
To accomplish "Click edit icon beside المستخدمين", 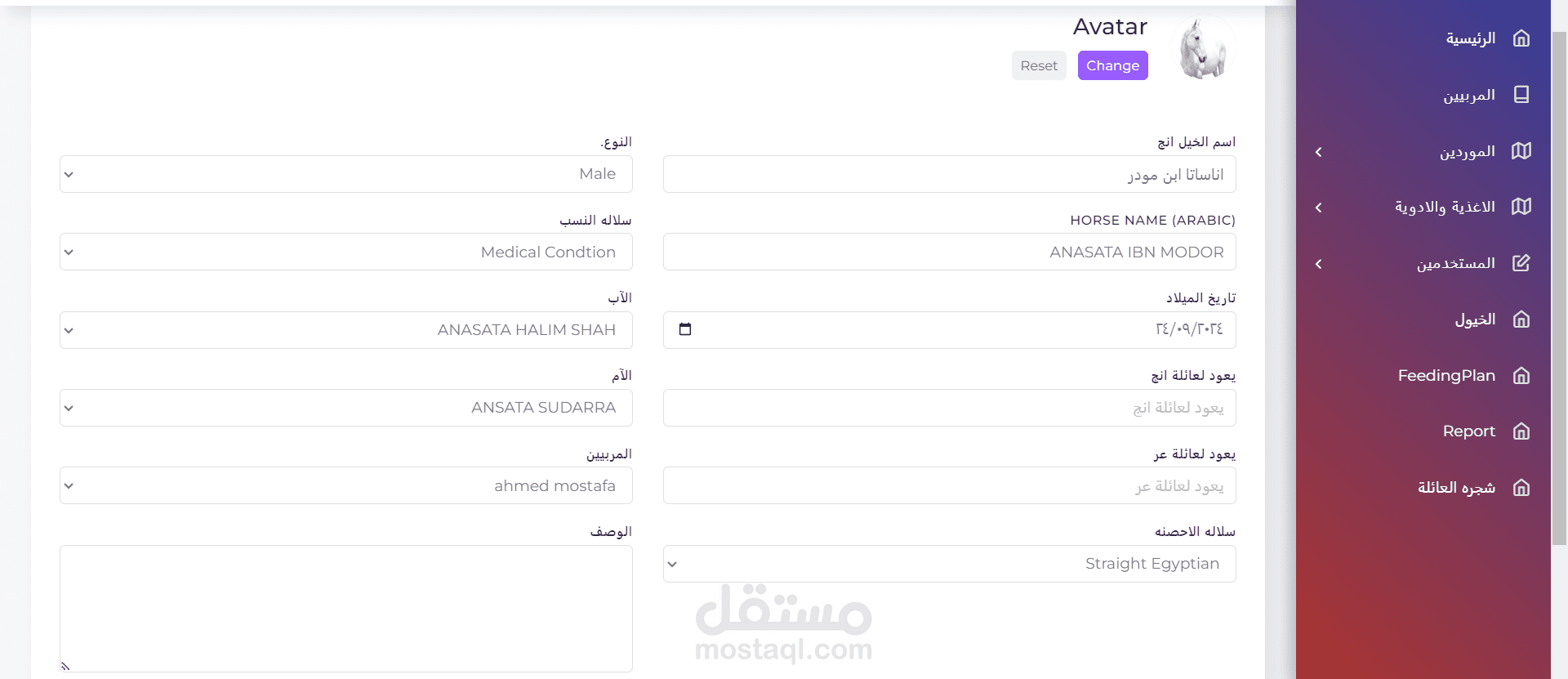I will tap(1521, 263).
